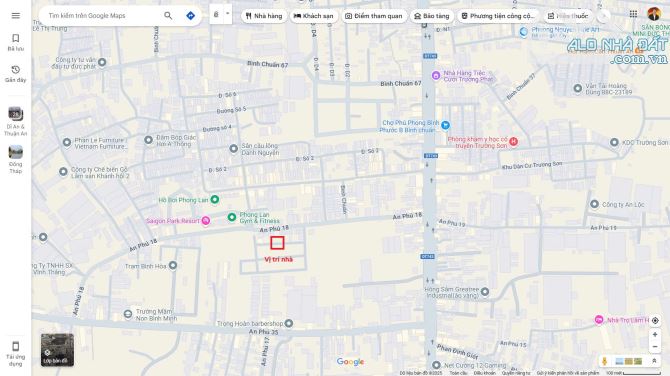Open the Lớp bản đồ layers thumbnail
The height and width of the screenshot is (376, 670).
pos(57,350)
